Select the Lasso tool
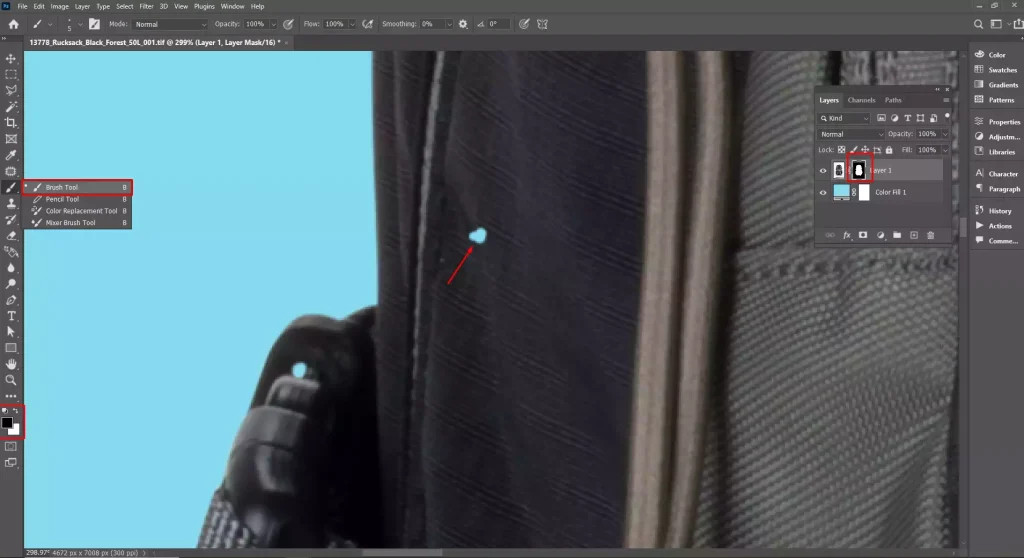The image size is (1024, 558). 11,90
